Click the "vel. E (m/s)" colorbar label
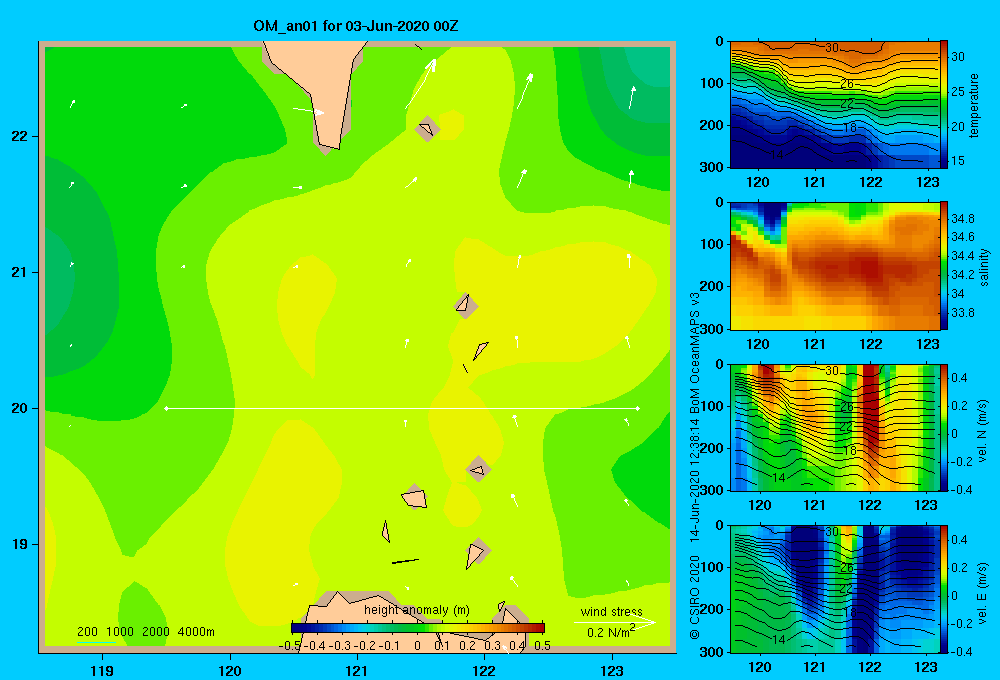This screenshot has height=680, width=1000. click(983, 593)
